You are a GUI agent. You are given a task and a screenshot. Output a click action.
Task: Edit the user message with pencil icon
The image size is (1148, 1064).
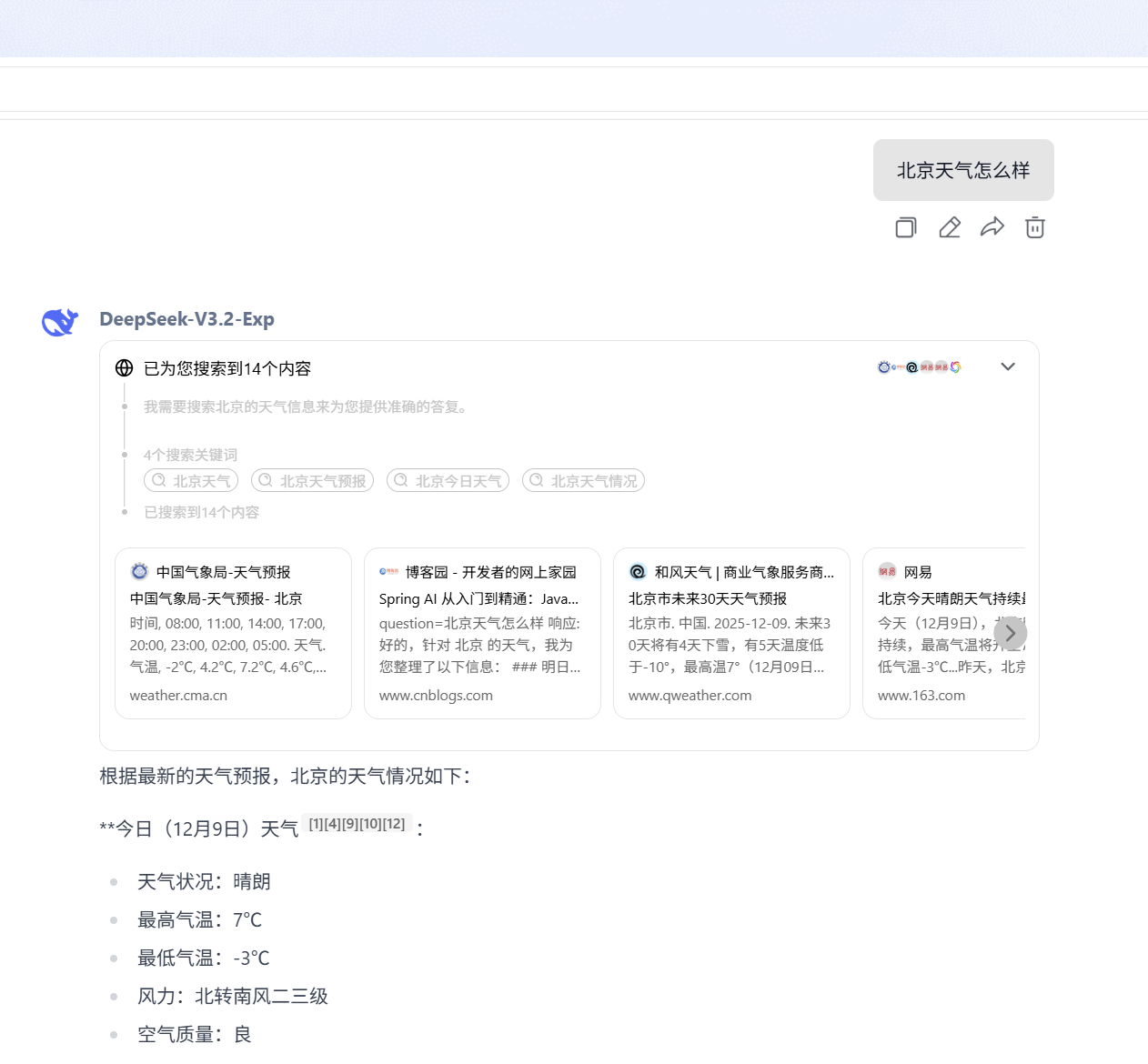949,227
